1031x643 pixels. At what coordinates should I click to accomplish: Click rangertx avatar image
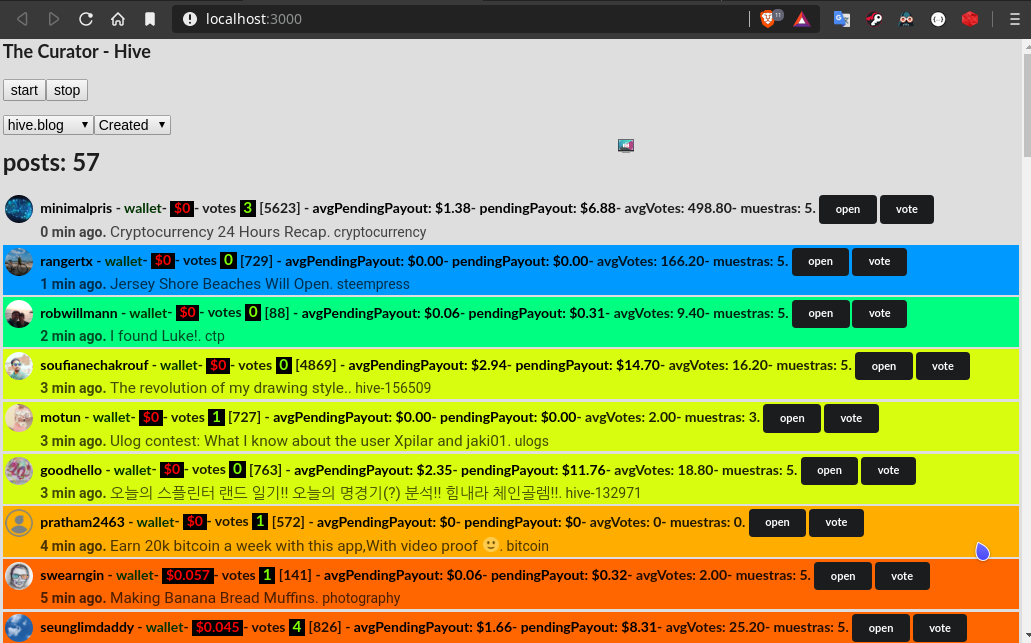tap(19, 262)
